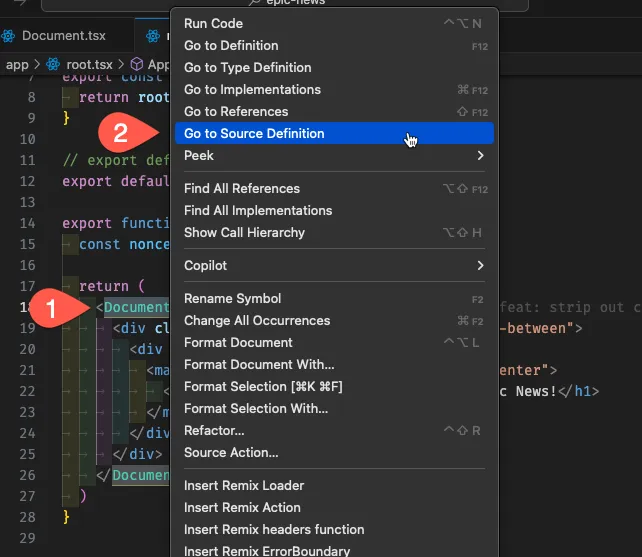The image size is (642, 557).
Task: Select Find All Implementations
Action: click(334, 211)
